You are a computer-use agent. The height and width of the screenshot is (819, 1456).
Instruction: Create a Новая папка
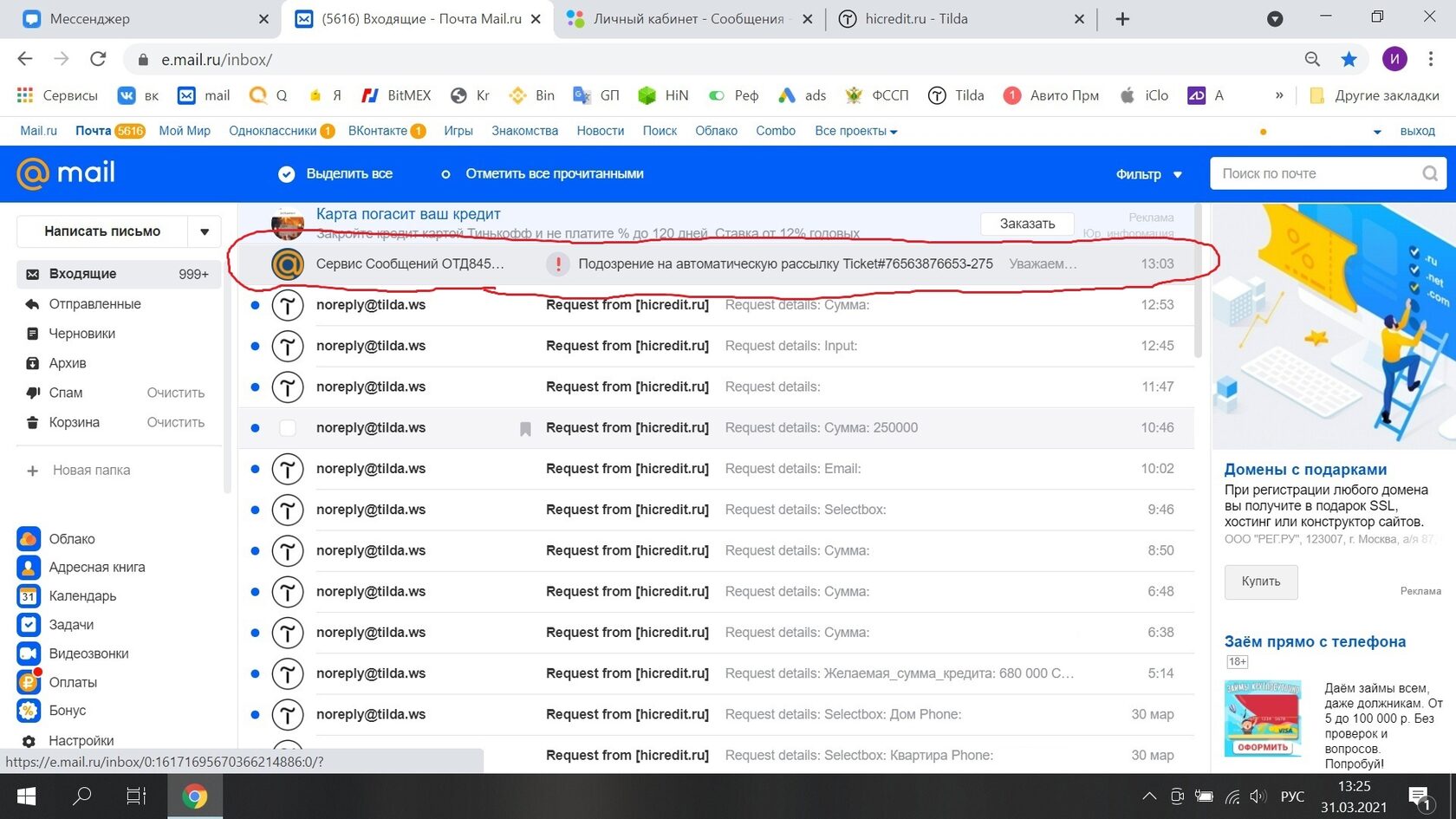point(81,471)
